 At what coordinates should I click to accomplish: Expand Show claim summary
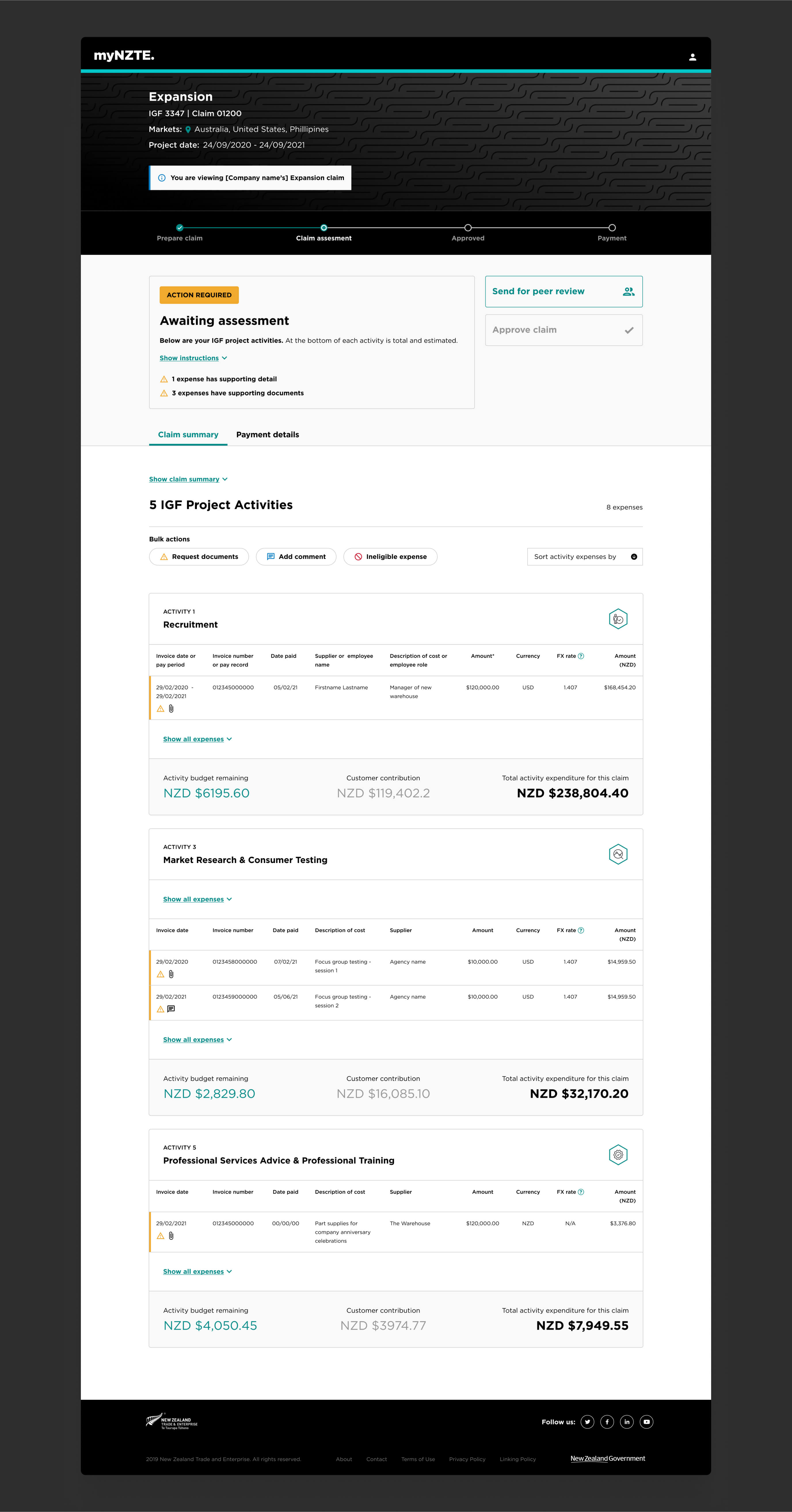pos(188,480)
